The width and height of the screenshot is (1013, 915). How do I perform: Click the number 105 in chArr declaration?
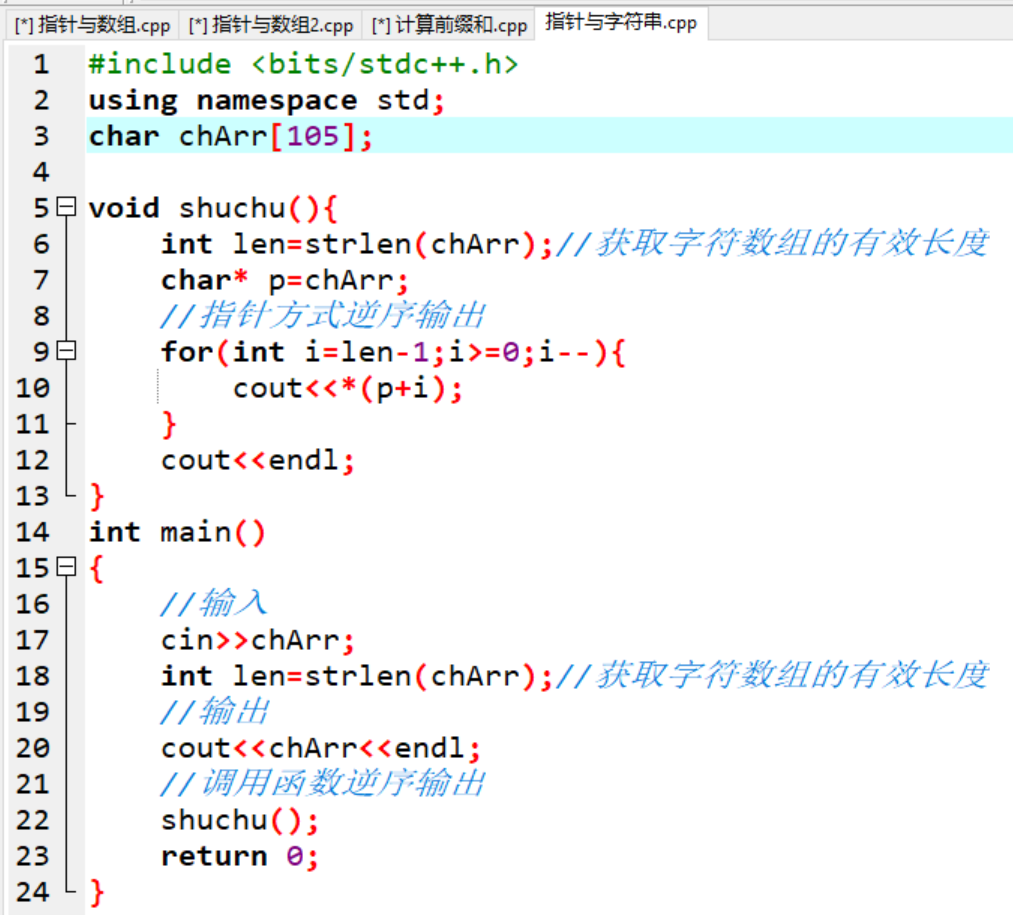[x=312, y=136]
